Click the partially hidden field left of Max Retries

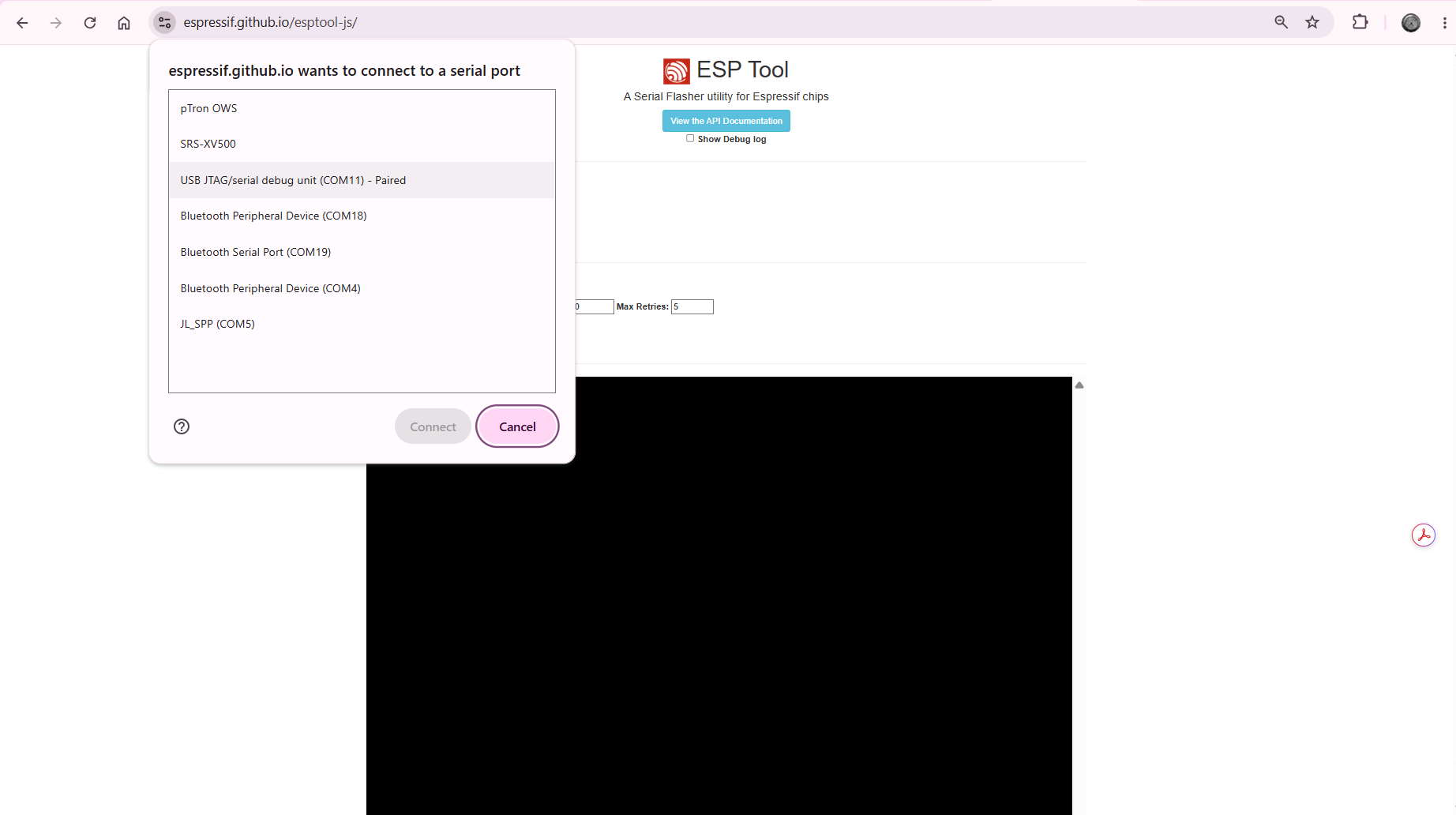[x=595, y=306]
